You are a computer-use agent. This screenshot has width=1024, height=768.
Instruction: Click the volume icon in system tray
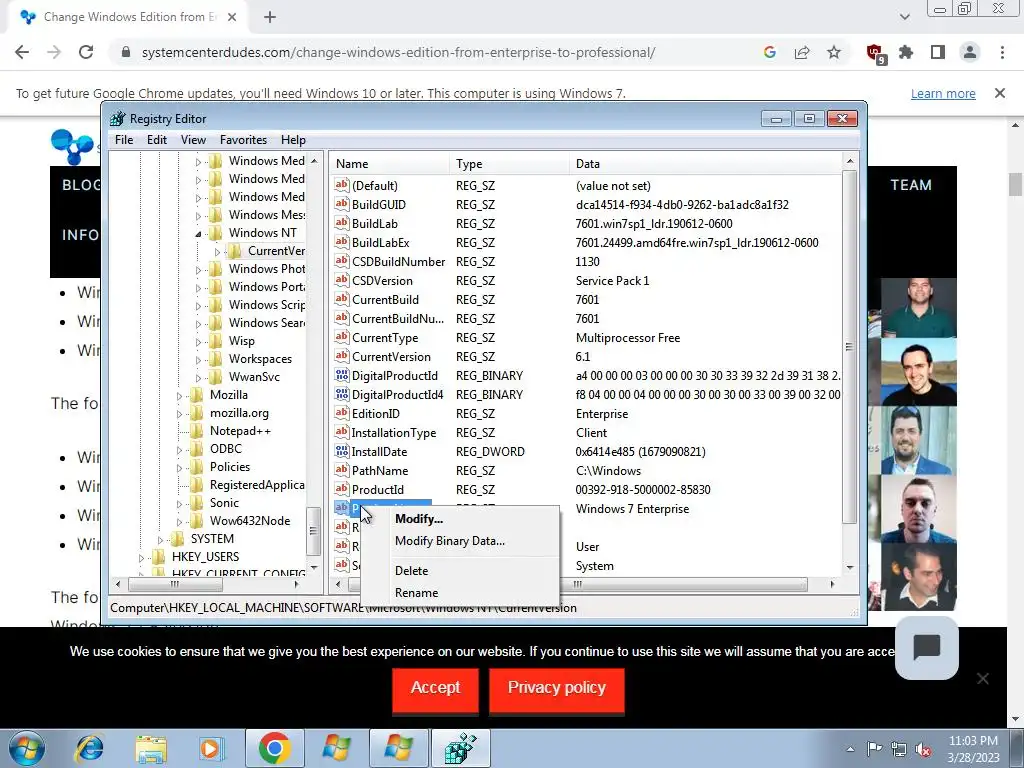pyautogui.click(x=923, y=749)
